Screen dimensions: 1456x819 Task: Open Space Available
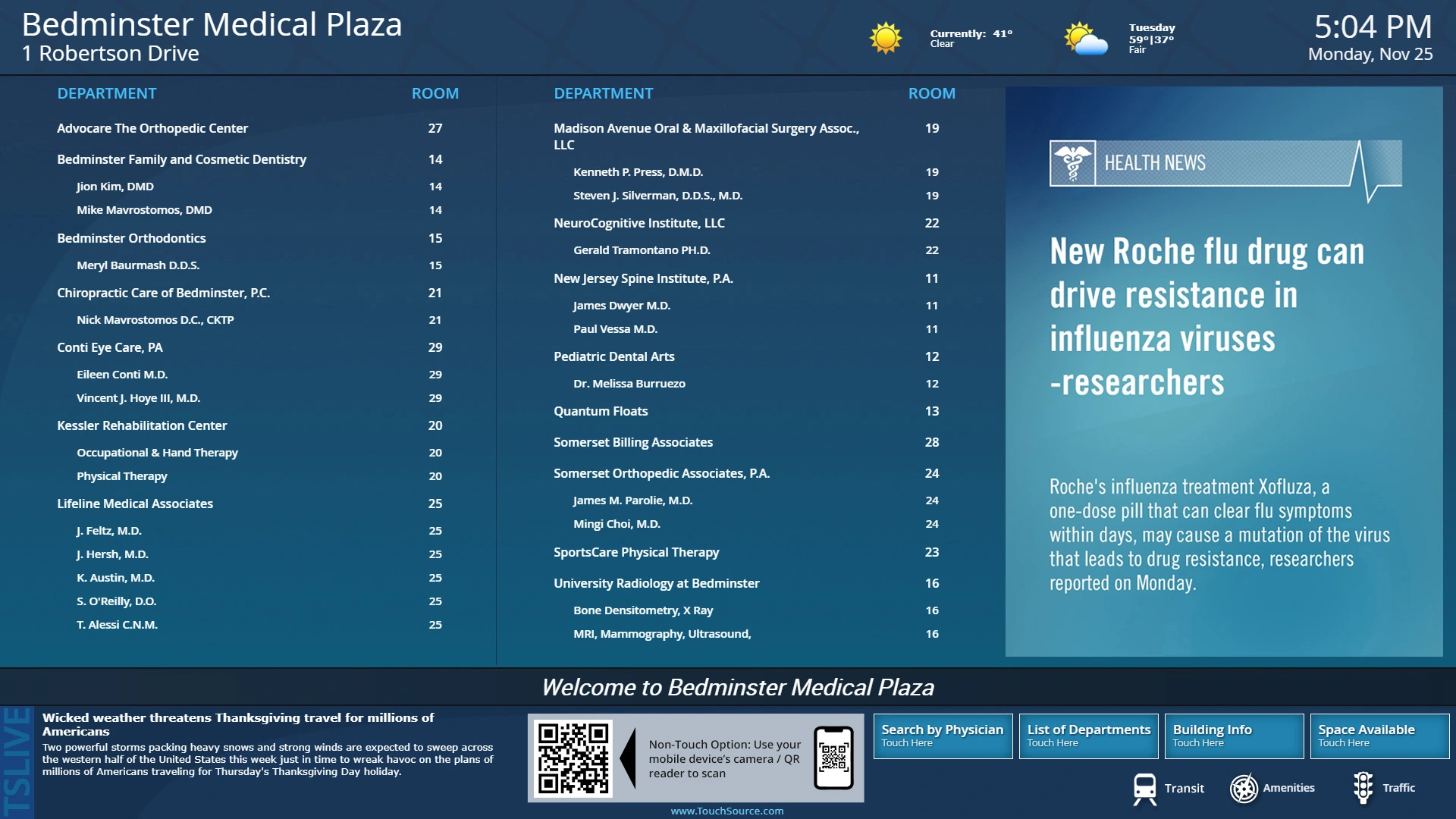[x=1379, y=736]
